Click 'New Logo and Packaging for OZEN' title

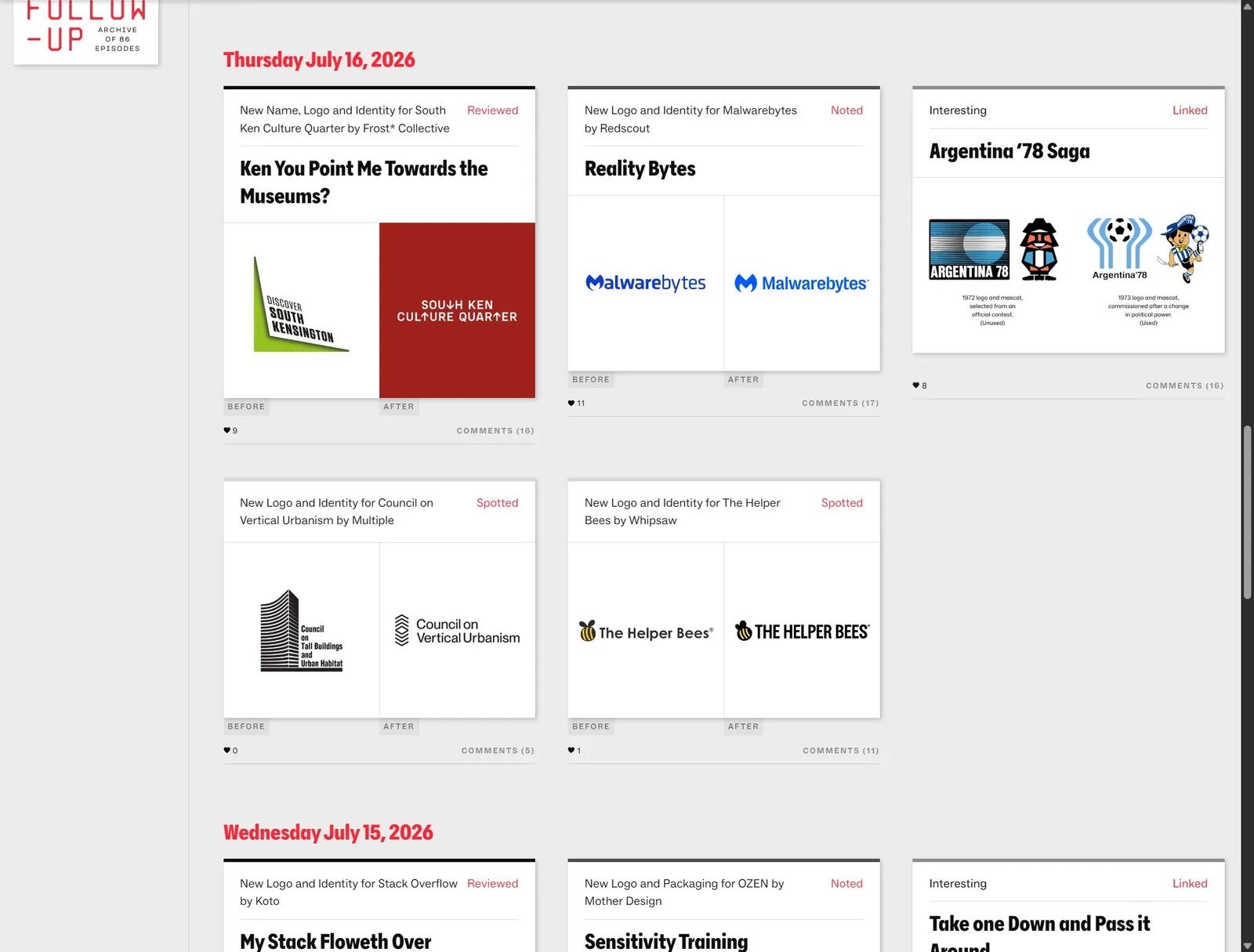tap(684, 892)
